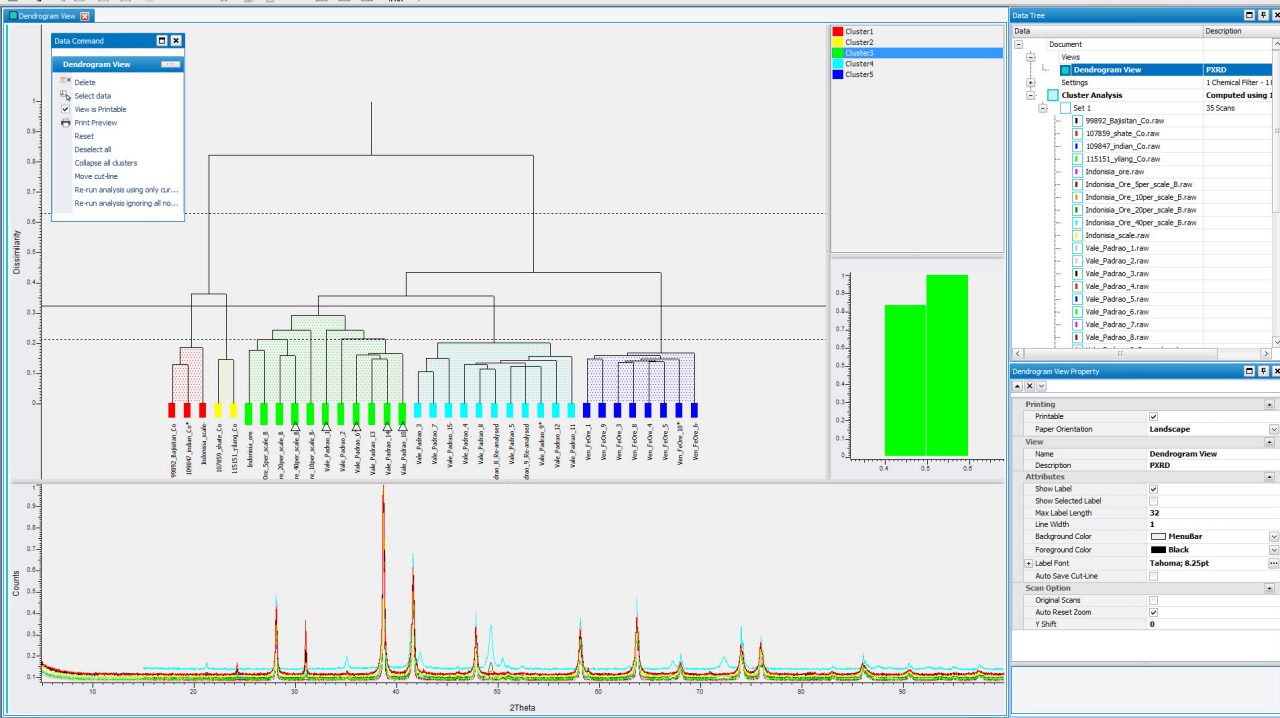Click the Dendrogram View tab icon
This screenshot has width=1280, height=718.
(13, 16)
